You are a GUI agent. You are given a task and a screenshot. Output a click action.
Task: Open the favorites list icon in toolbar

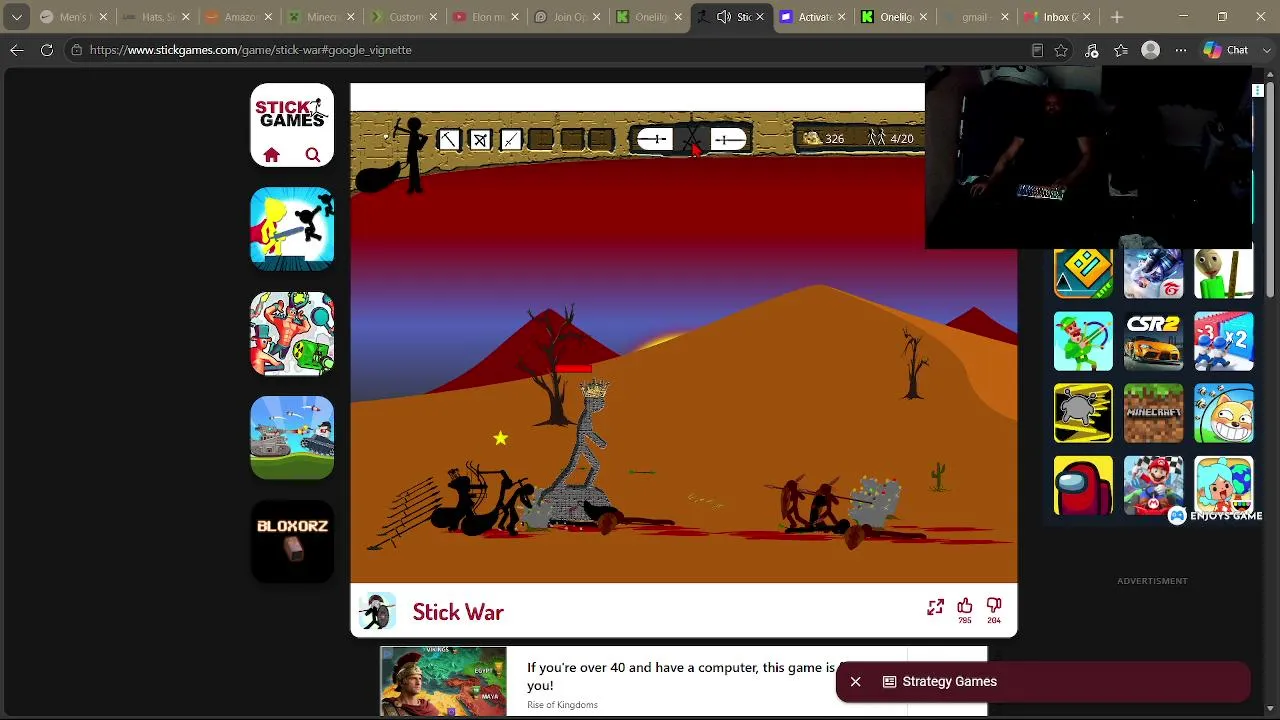1121,50
